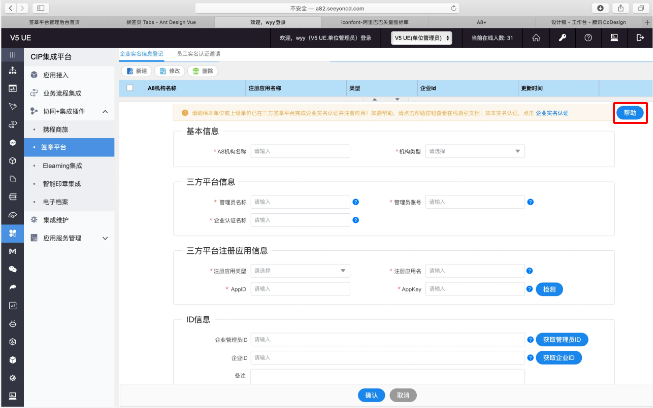The image size is (653, 408).
Task: Click the organization chart icon in left sidebar
Action: click(12, 71)
